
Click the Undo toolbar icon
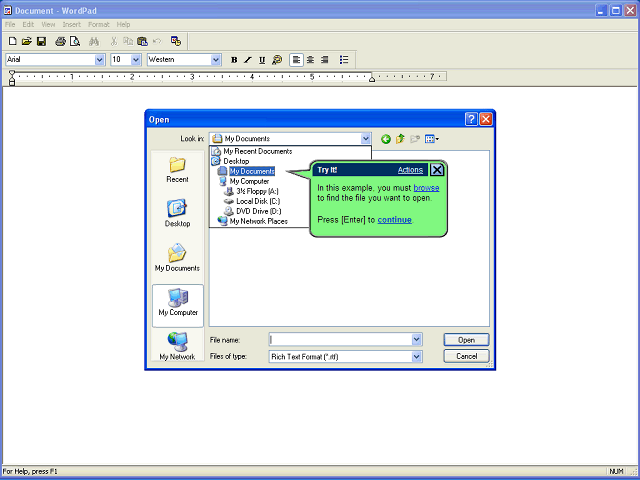[x=157, y=41]
